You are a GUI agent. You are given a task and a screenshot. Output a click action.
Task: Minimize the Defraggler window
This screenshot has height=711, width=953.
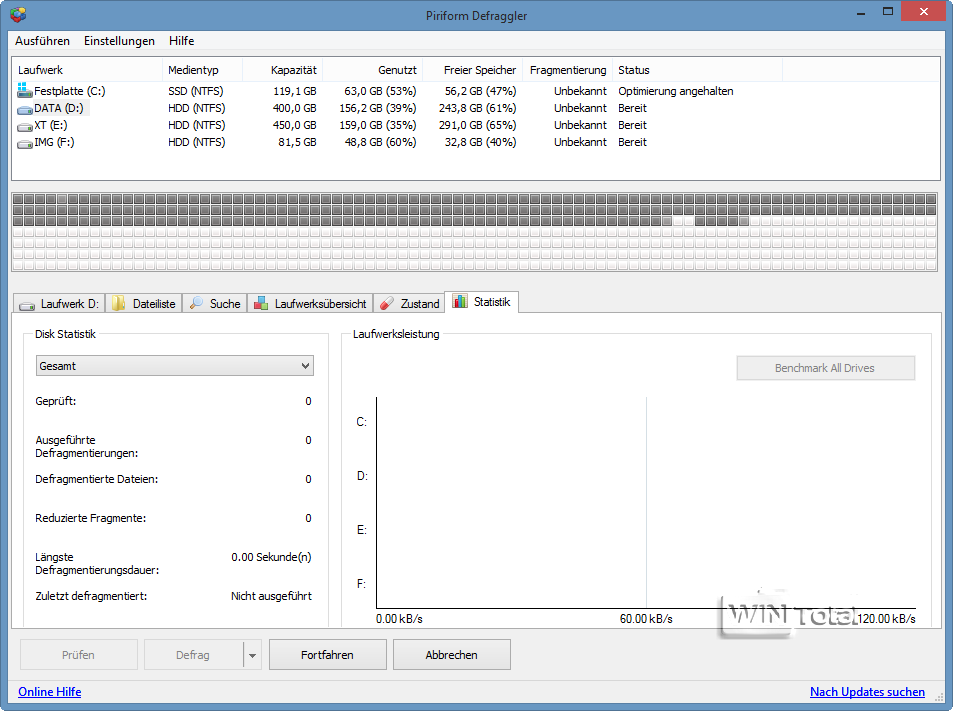coord(861,13)
